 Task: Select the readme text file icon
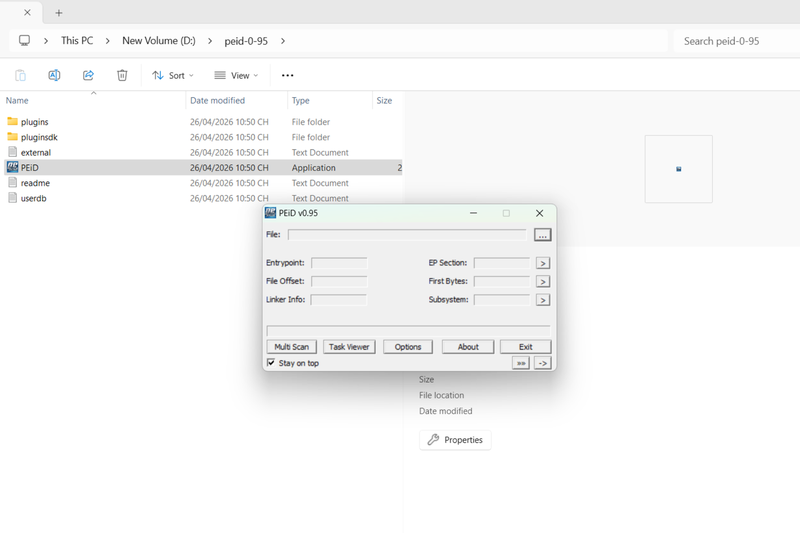(13, 183)
